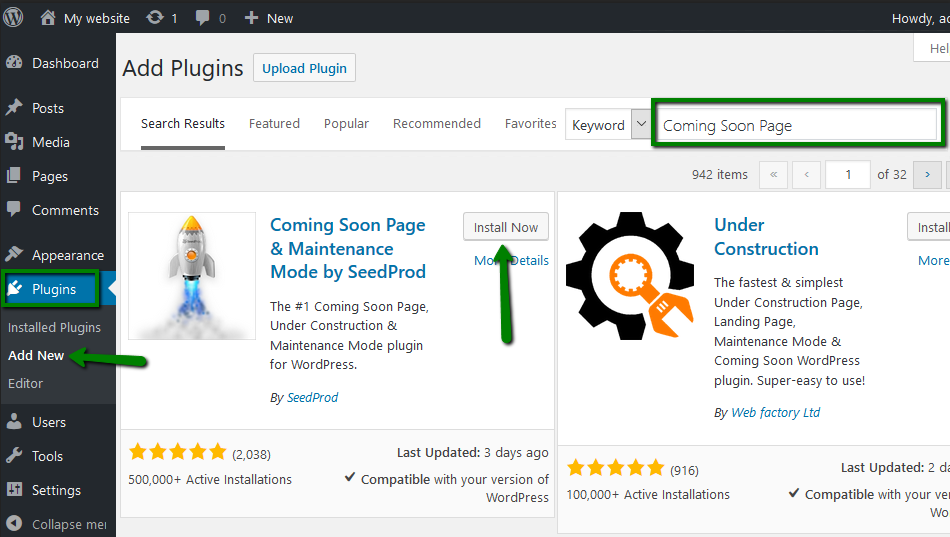Click the current page number field
950x537 pixels.
pyautogui.click(x=848, y=175)
